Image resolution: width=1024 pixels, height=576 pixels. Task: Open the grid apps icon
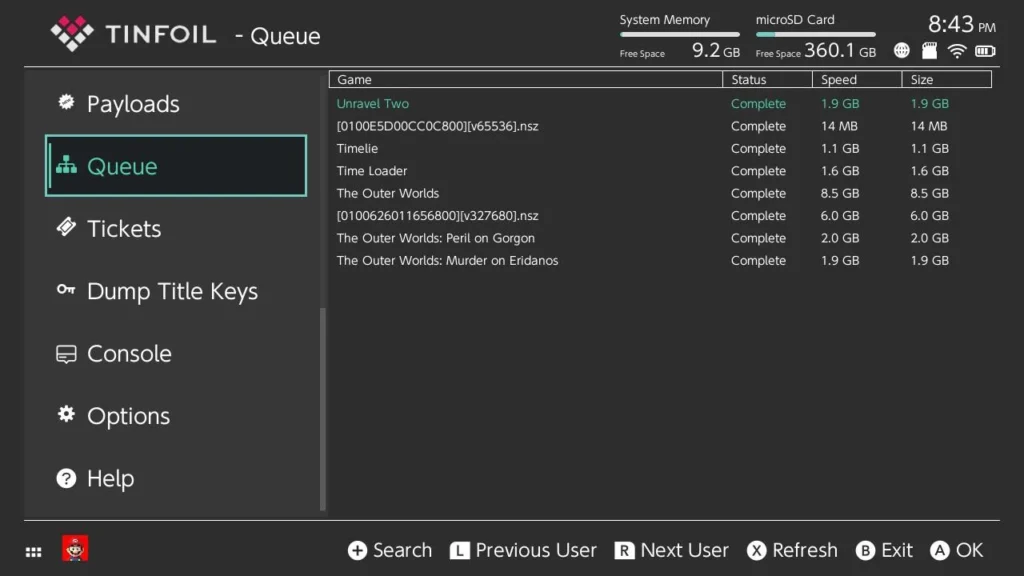[33, 552]
